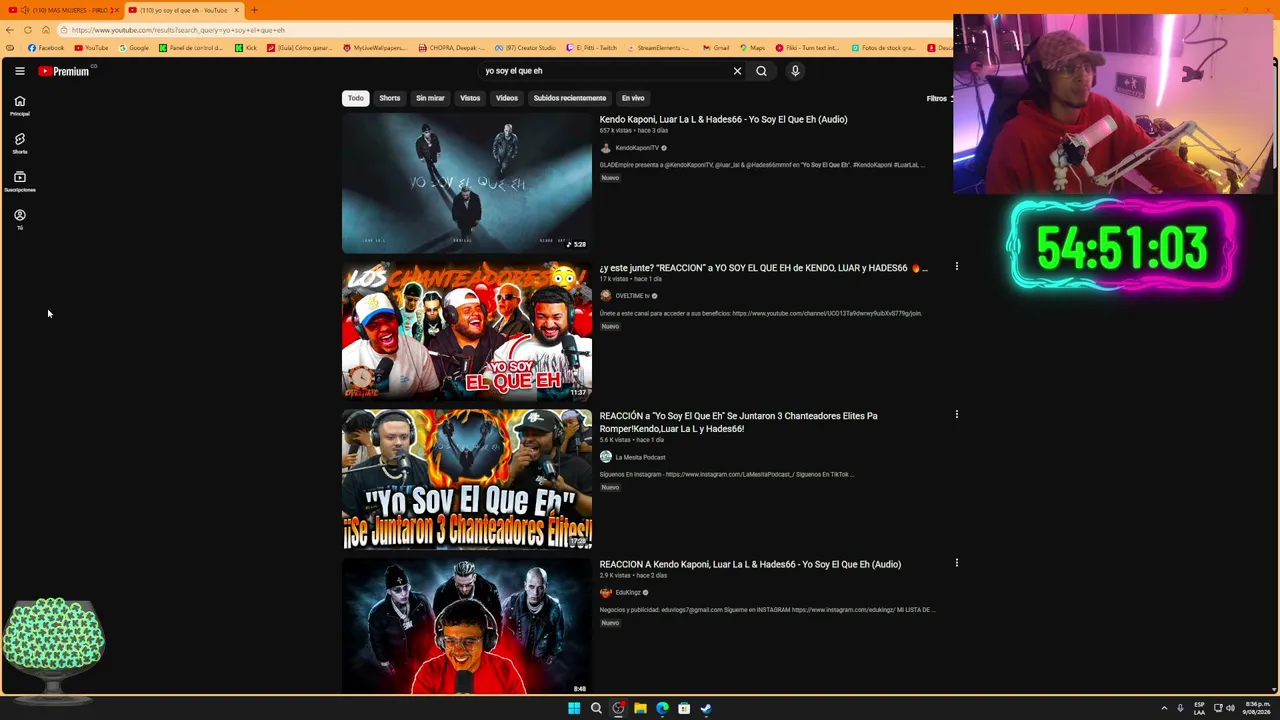Open the Facebook bookmark
The width and height of the screenshot is (1280, 720).
(x=46, y=48)
